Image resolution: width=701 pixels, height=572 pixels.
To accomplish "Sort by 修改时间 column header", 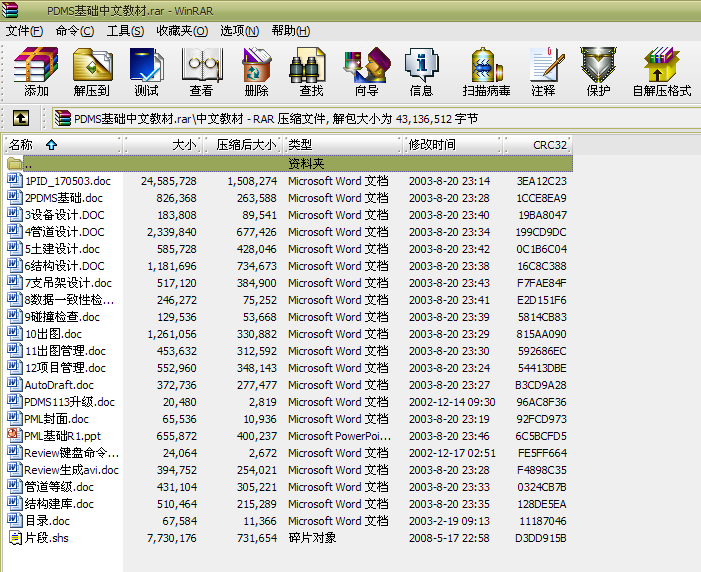I will coord(453,145).
